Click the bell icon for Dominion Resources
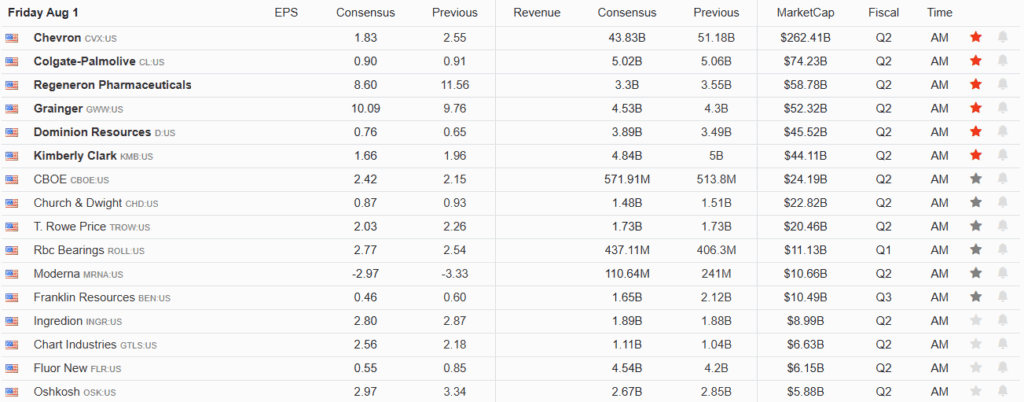The image size is (1024, 402). [1002, 132]
